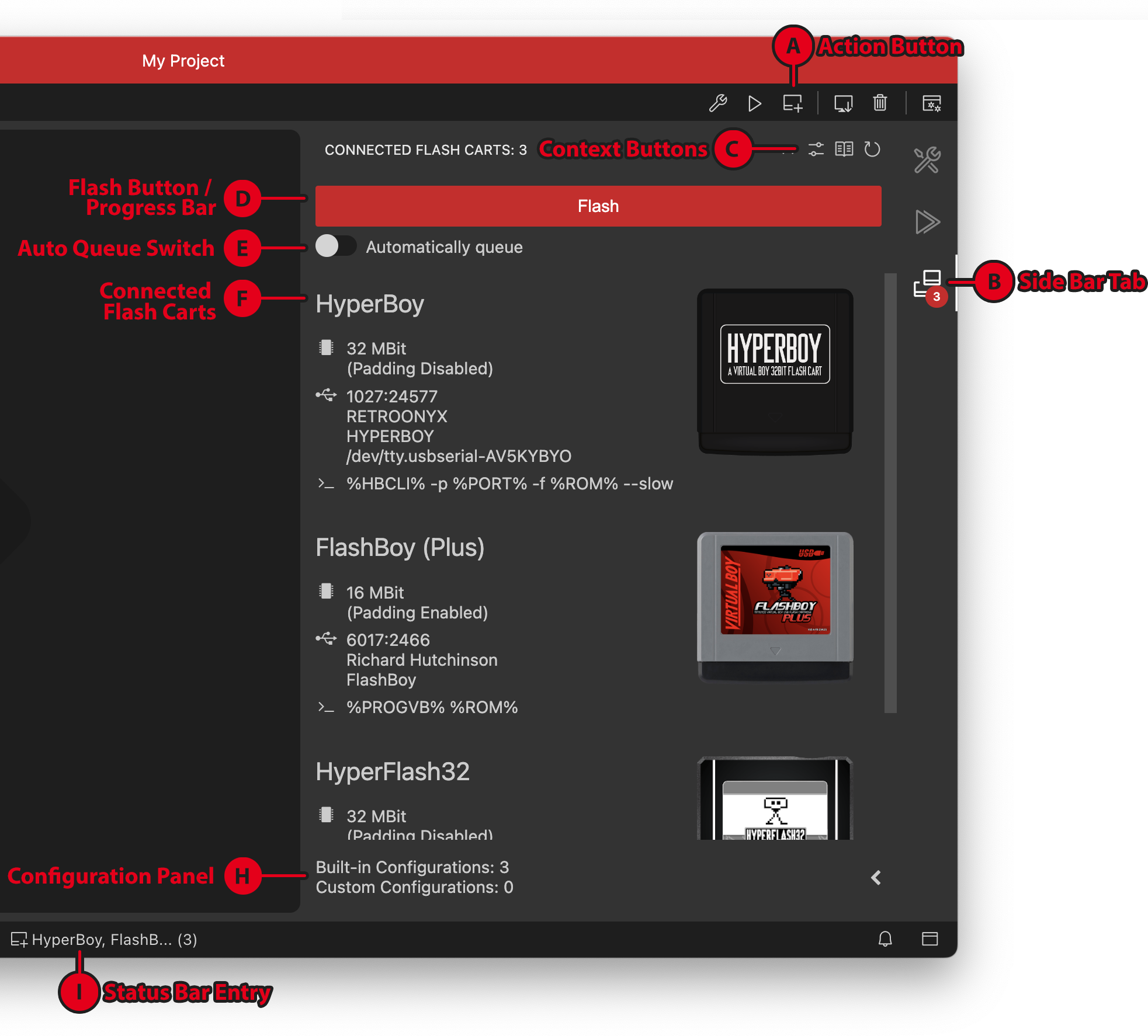The height and width of the screenshot is (1036, 1148).
Task: Toggle the bottom panel layout icon
Action: (x=930, y=938)
